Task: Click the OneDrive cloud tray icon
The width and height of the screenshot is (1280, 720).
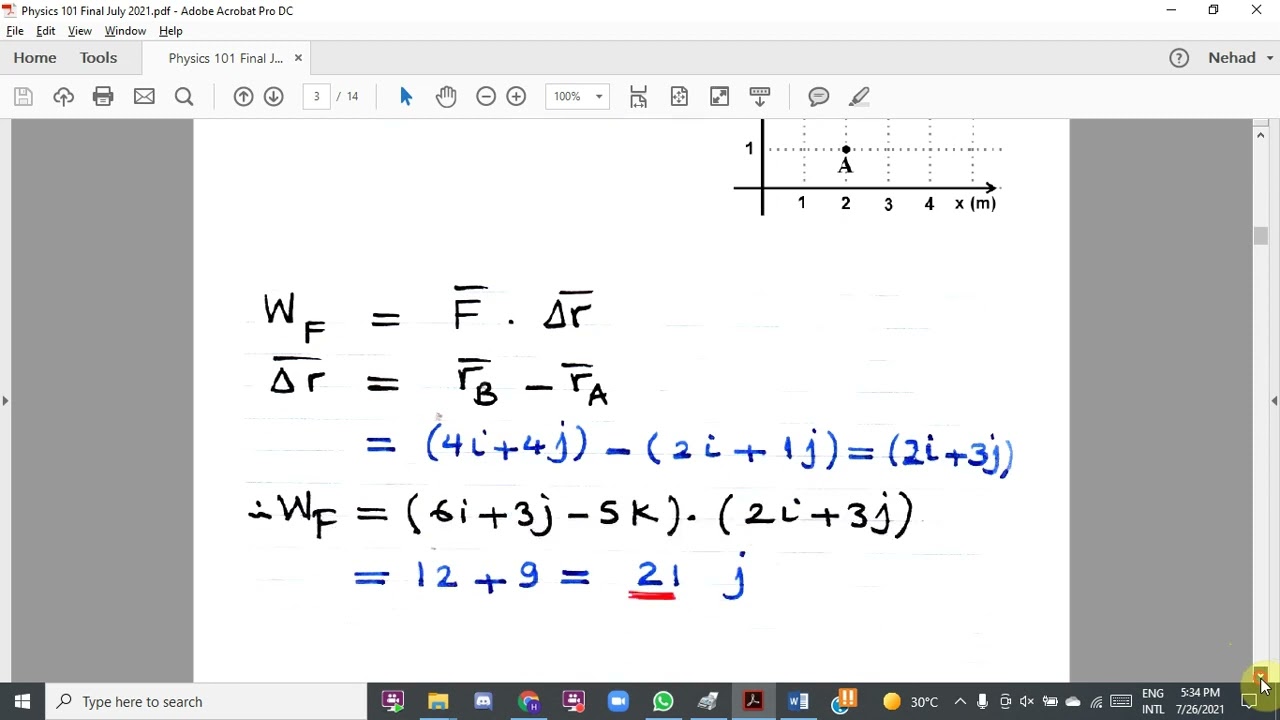Action: point(1073,701)
